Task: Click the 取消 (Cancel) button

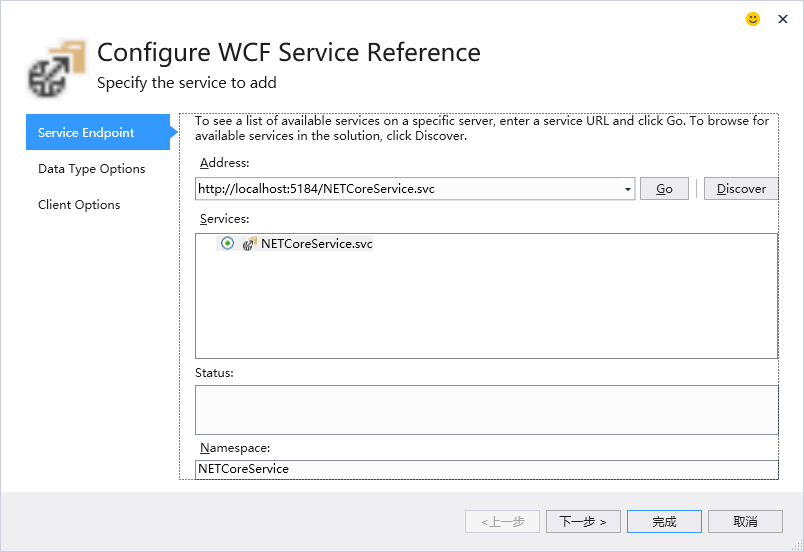Action: (x=745, y=521)
